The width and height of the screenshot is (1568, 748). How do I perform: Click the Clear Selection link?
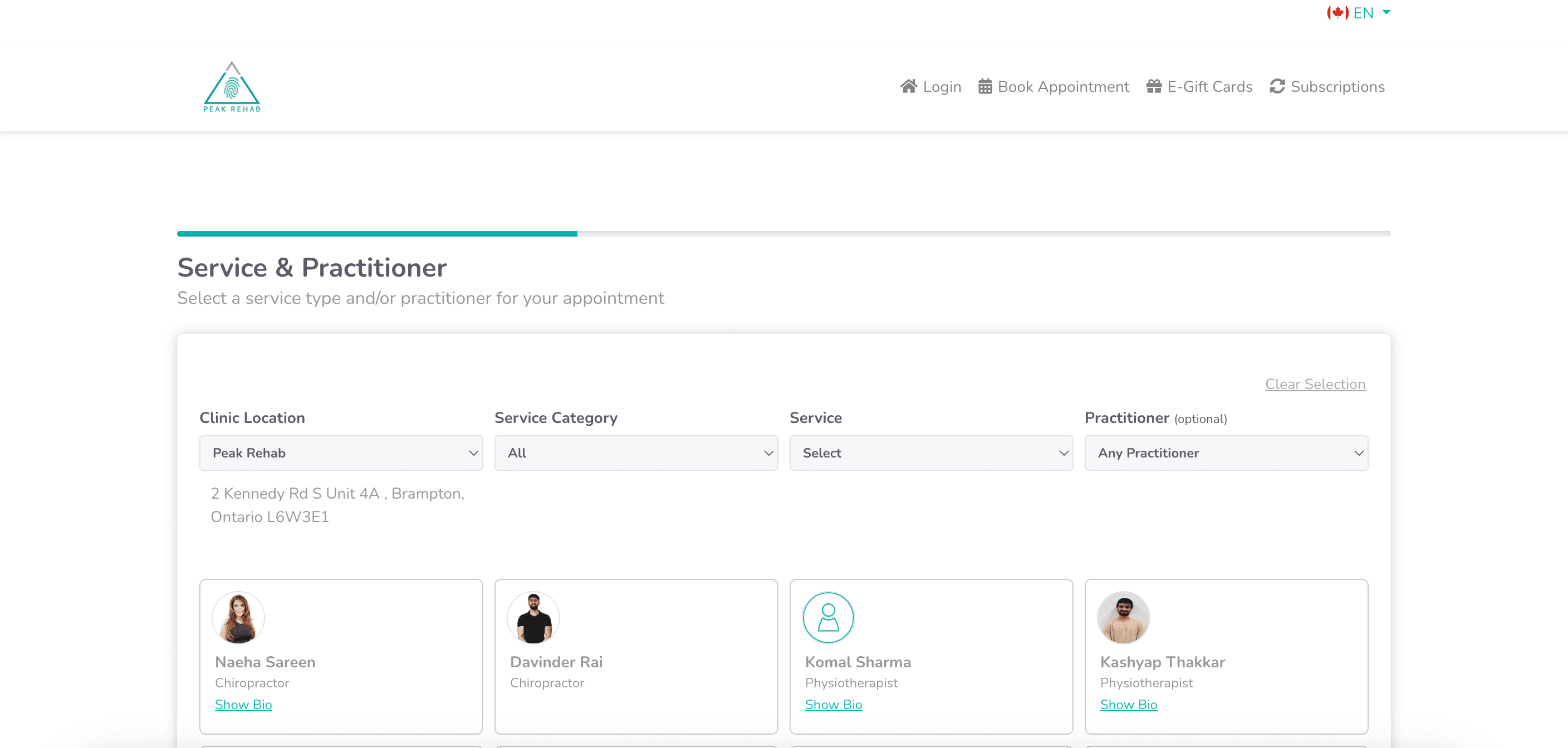click(1315, 384)
